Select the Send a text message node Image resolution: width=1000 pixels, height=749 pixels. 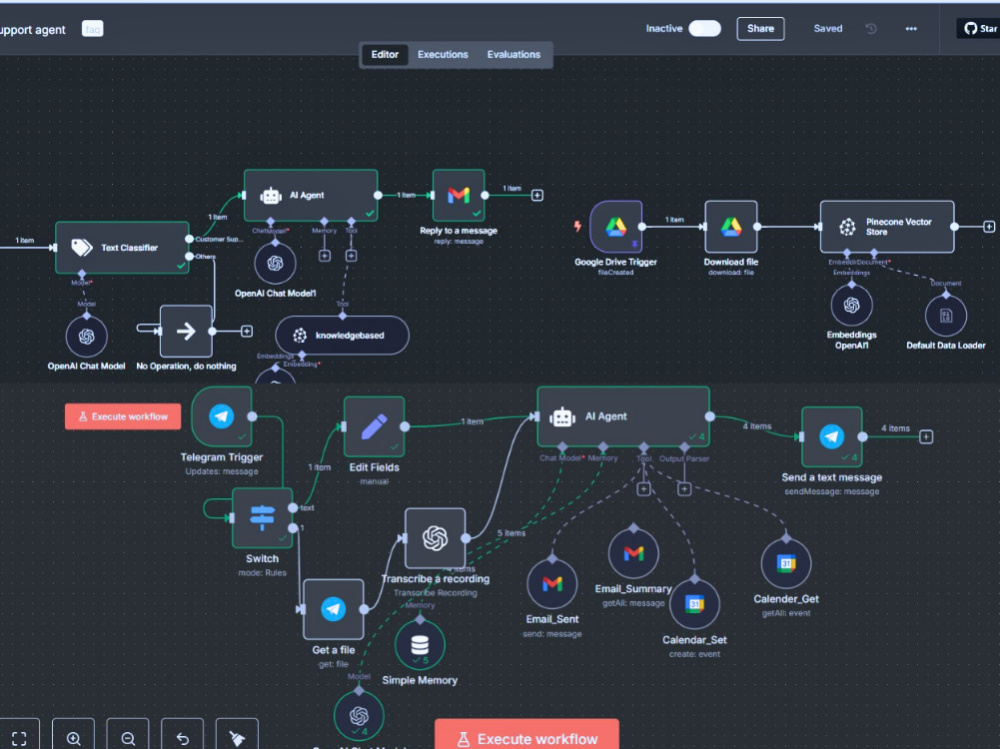pos(832,437)
